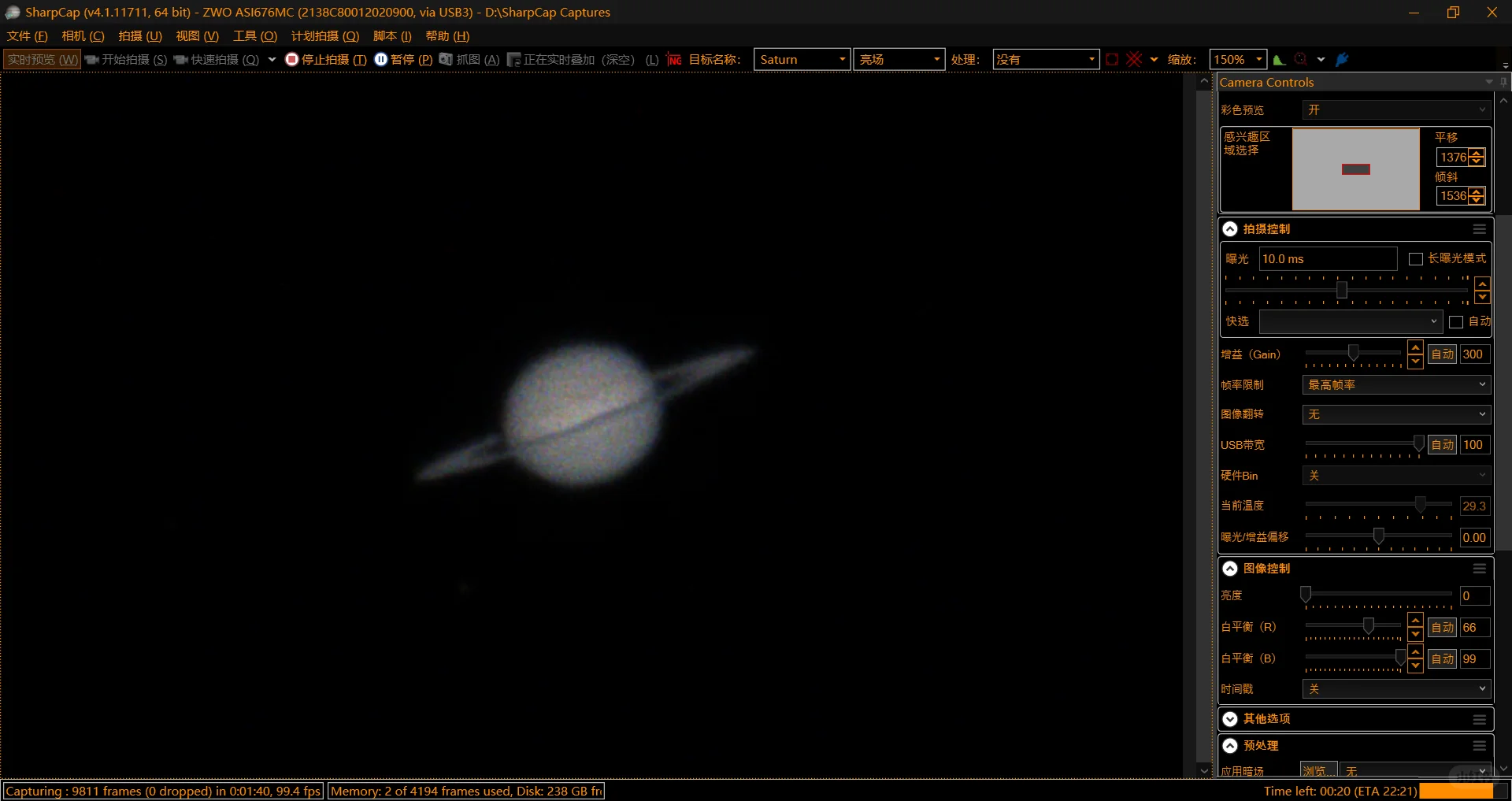This screenshot has width=1512, height=801.
Task: Open the 拍摄控制 section hamburger menu
Action: point(1479,229)
